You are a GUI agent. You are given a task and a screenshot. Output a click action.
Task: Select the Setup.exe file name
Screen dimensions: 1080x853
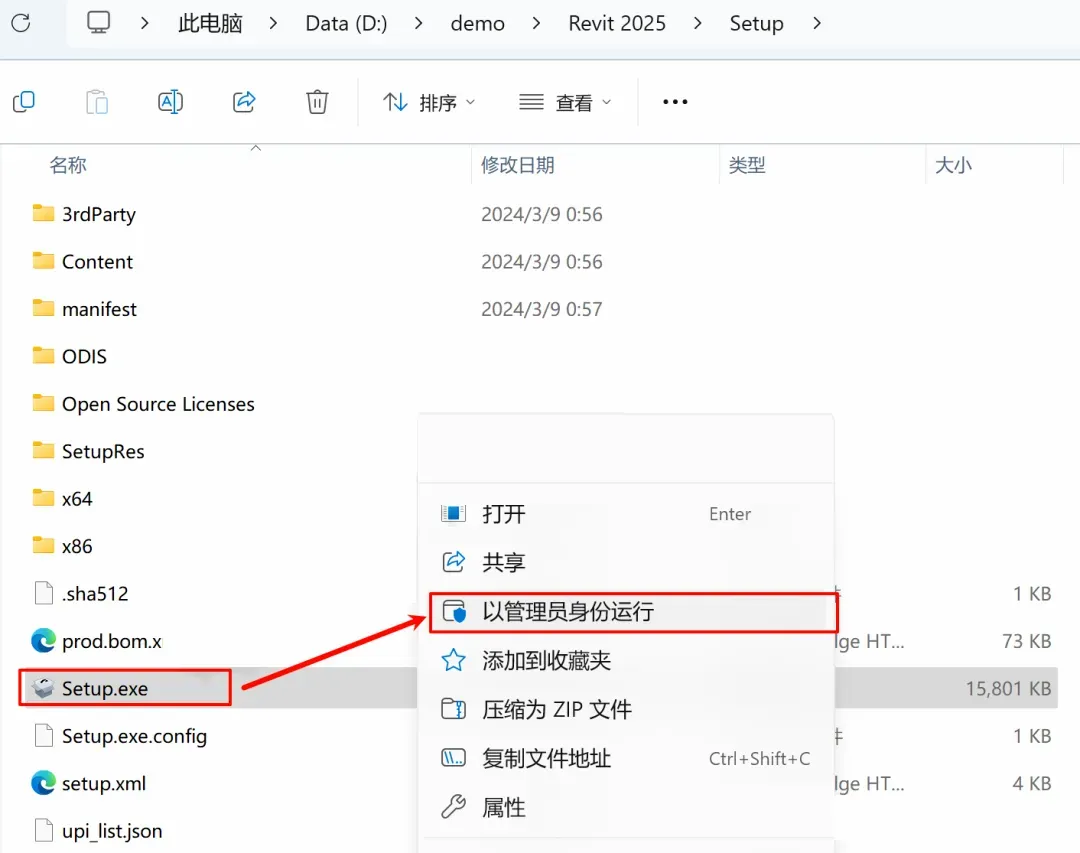(105, 689)
